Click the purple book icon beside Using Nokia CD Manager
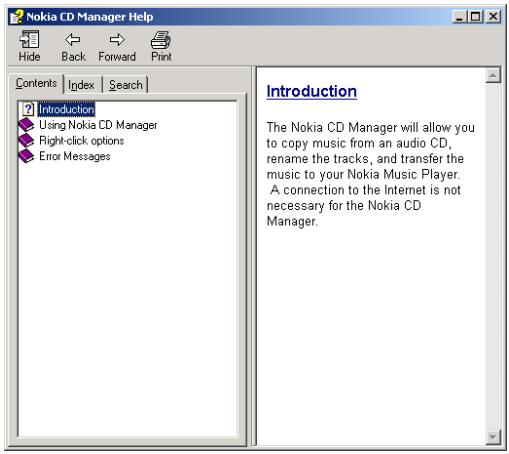509x454 pixels. (26, 125)
